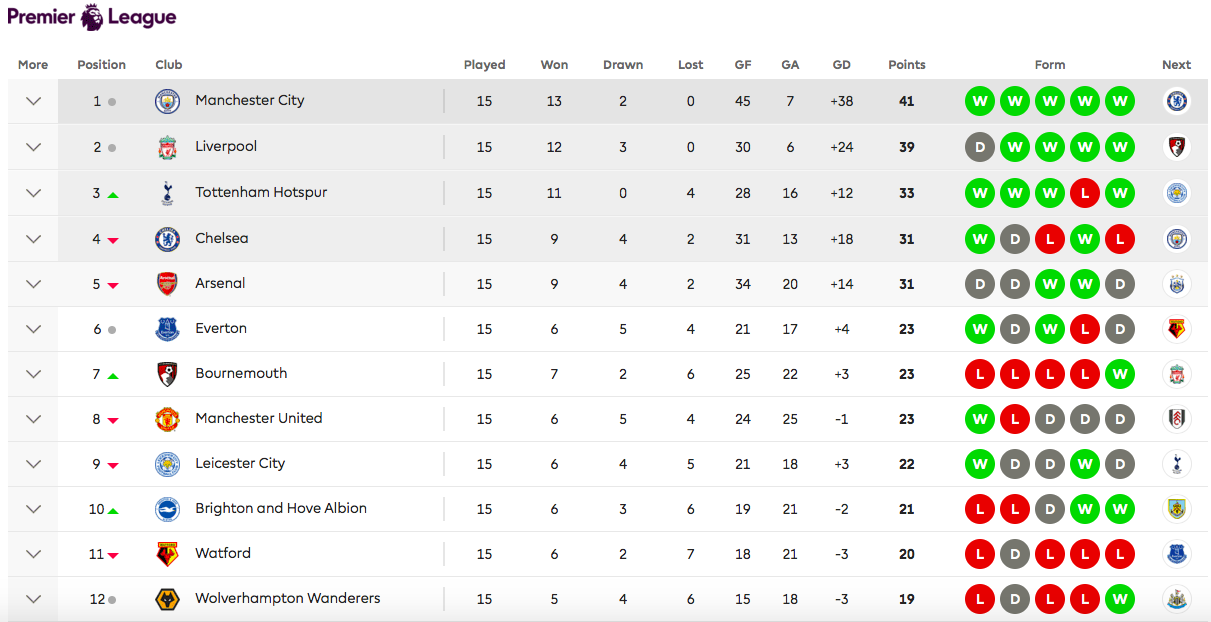
Task: Open Manchester United club link
Action: click(259, 418)
